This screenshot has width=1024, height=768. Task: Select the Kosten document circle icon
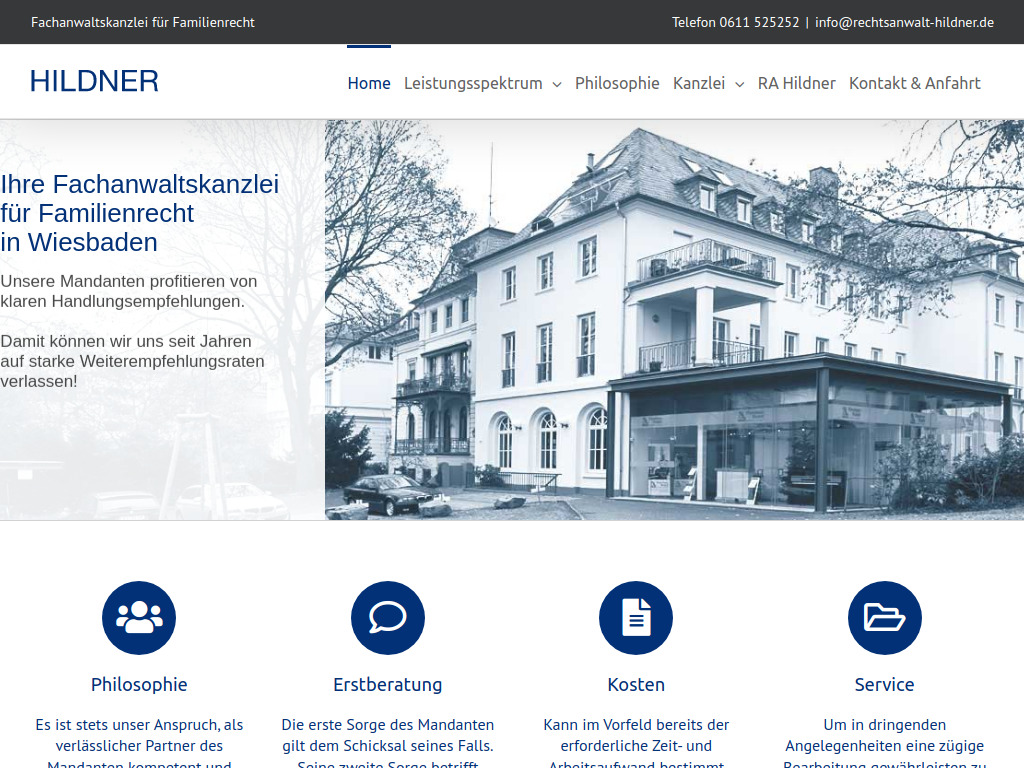tap(636, 618)
